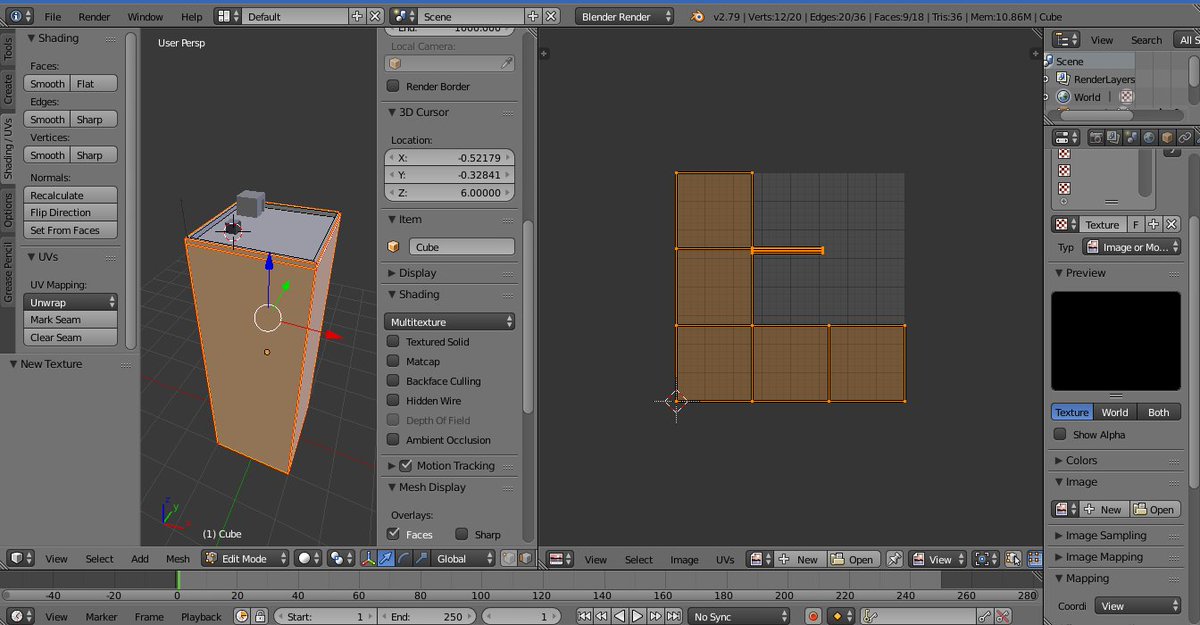Open the pivot point selector

(341, 558)
